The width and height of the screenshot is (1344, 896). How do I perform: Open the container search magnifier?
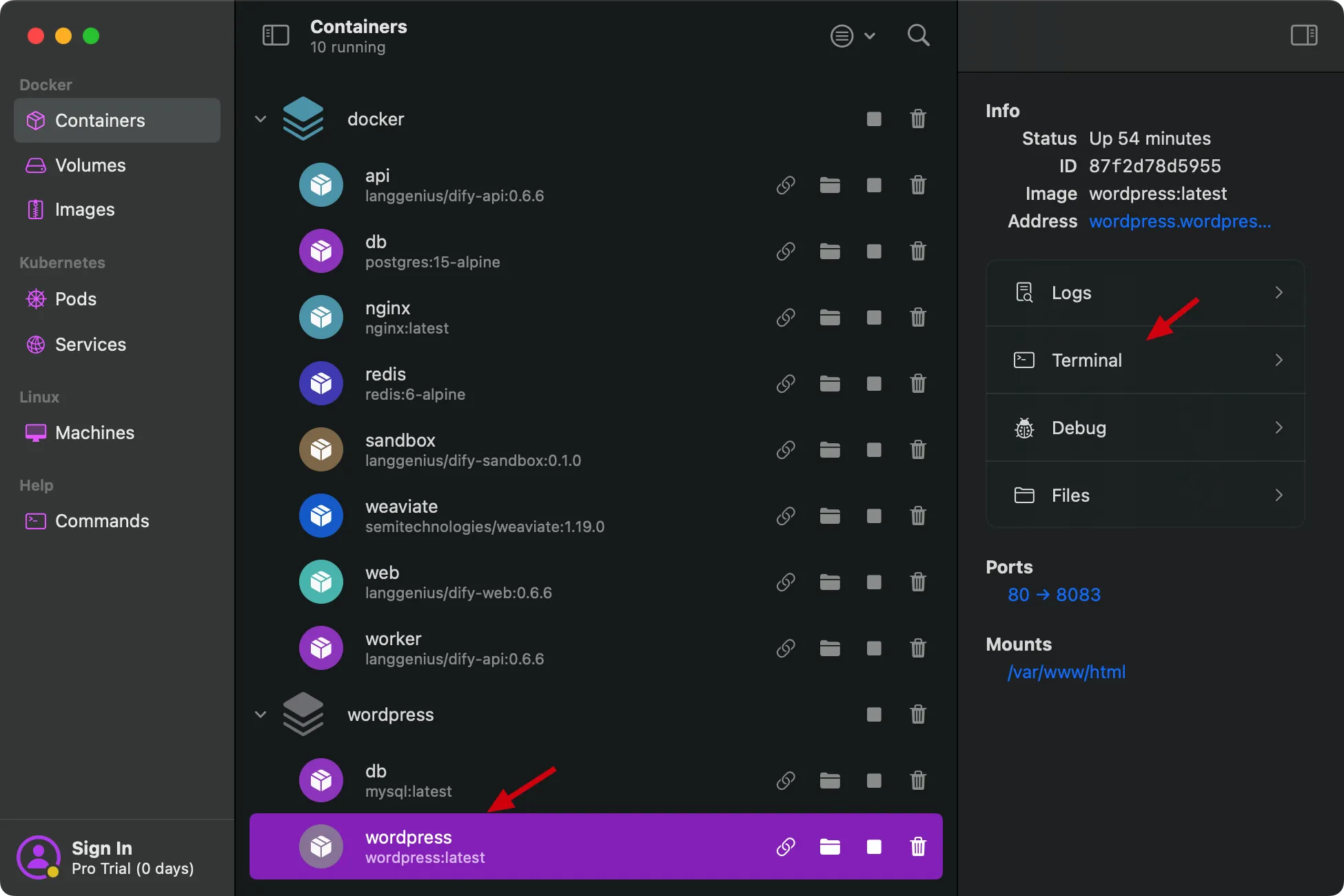coord(918,35)
